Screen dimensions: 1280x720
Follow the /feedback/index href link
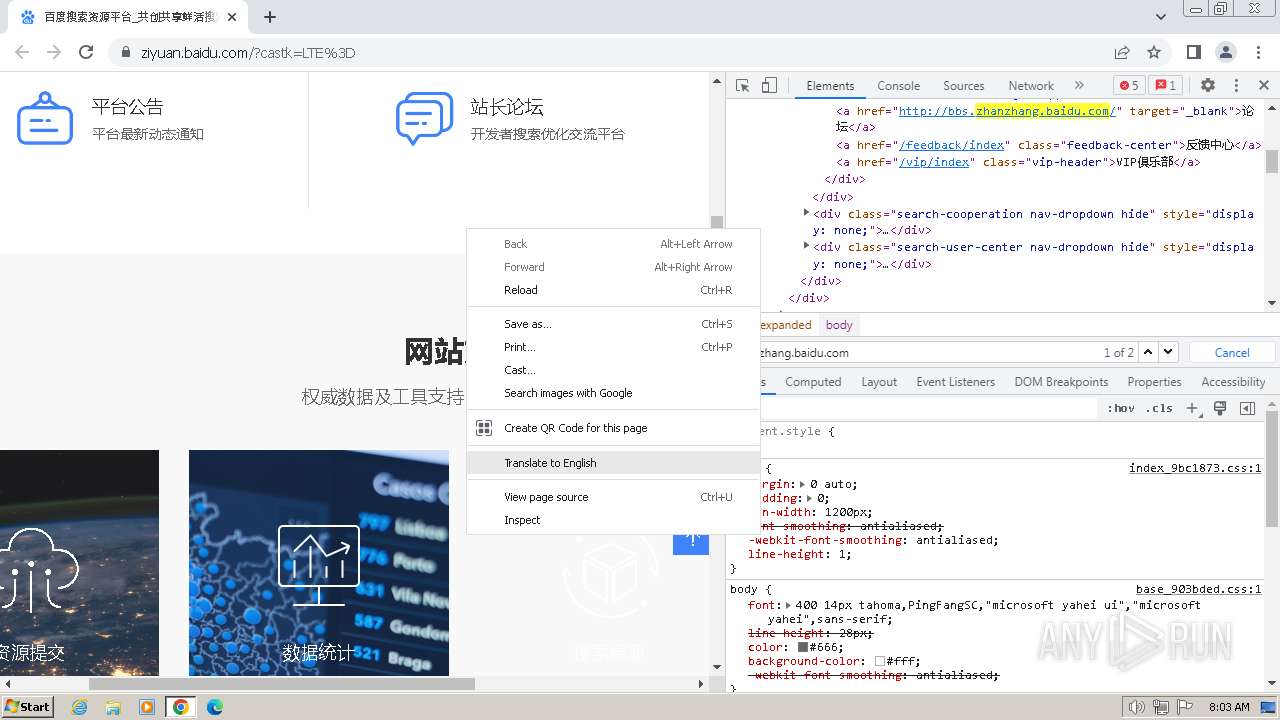(951, 145)
